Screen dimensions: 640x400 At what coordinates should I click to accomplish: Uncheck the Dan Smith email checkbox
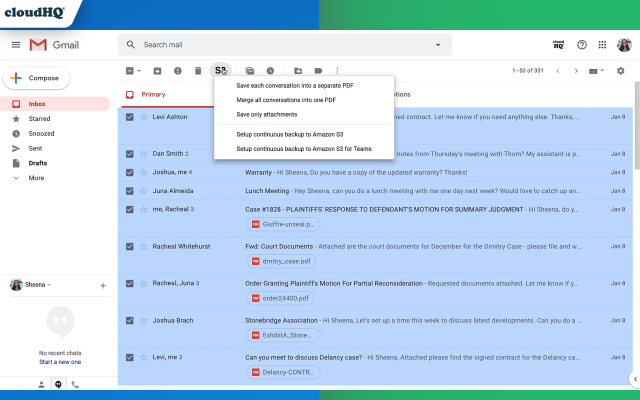[x=130, y=154]
